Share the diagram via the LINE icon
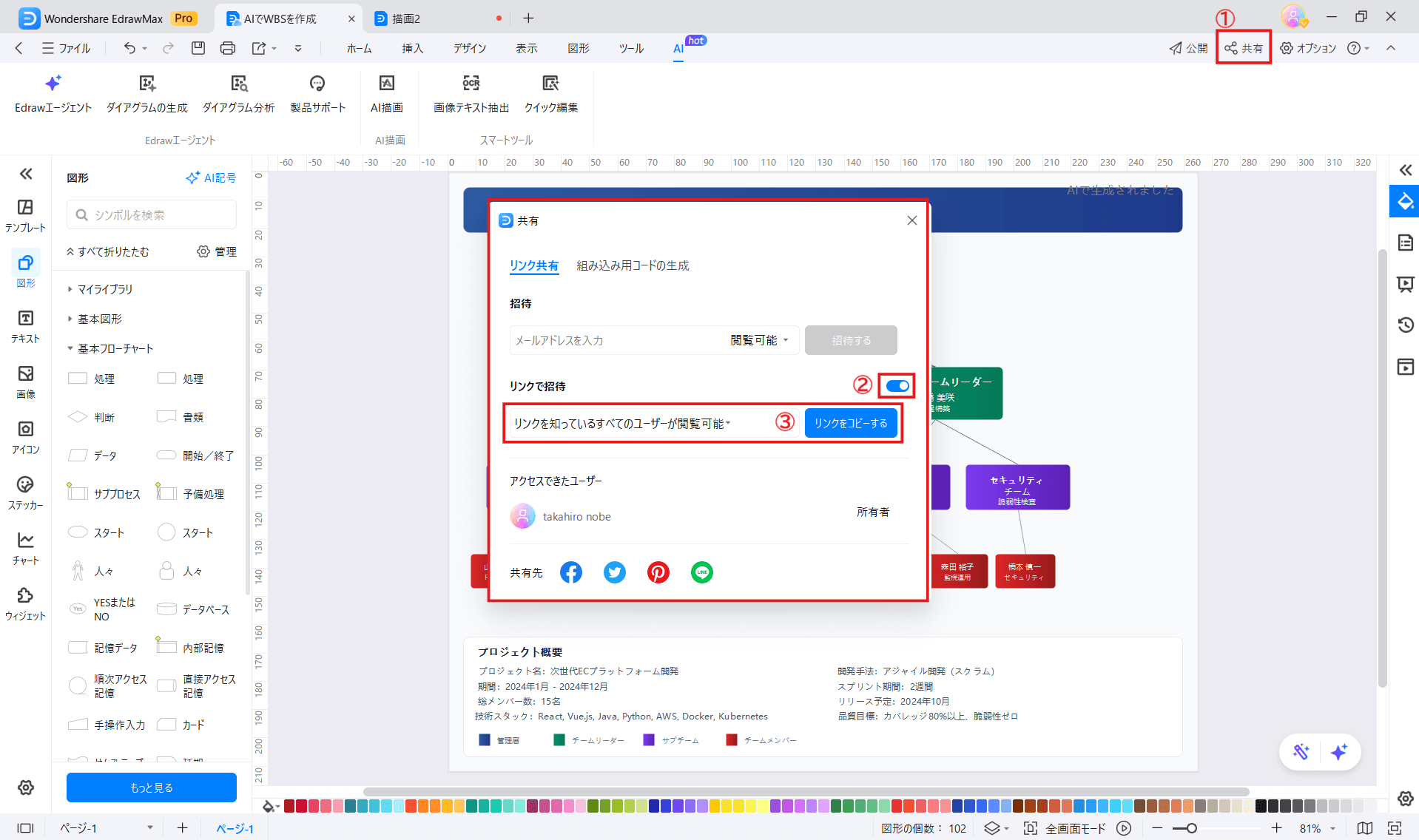Image resolution: width=1419 pixels, height=840 pixels. point(701,572)
